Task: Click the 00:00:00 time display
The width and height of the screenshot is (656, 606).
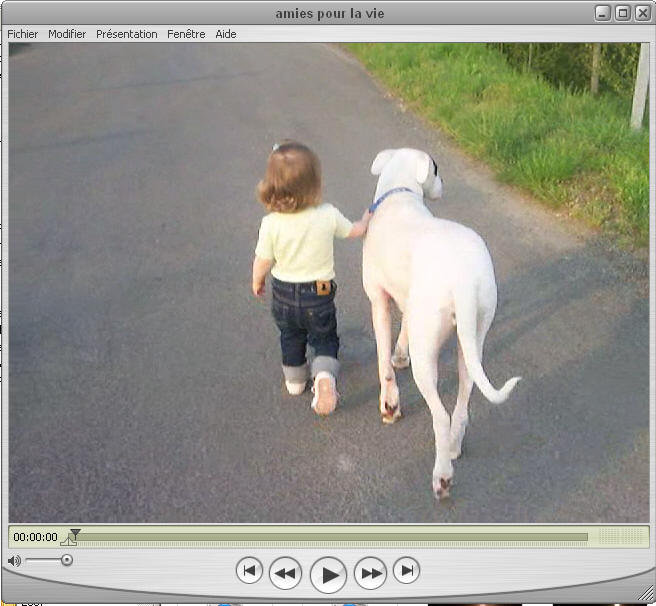Action: click(36, 537)
